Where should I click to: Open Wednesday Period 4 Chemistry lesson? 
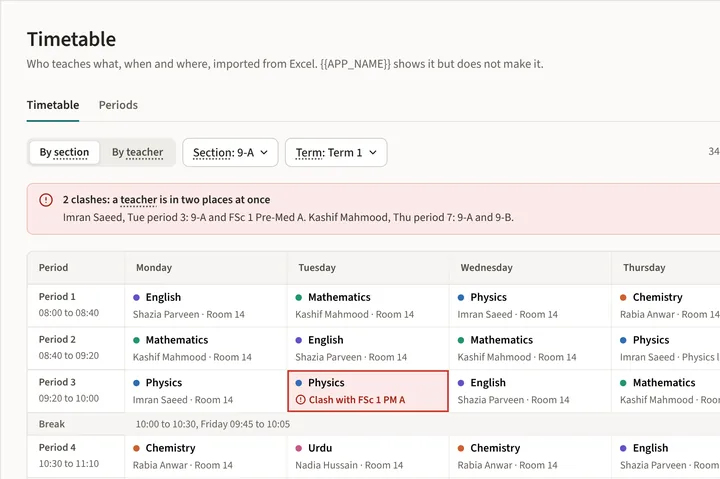coord(530,456)
